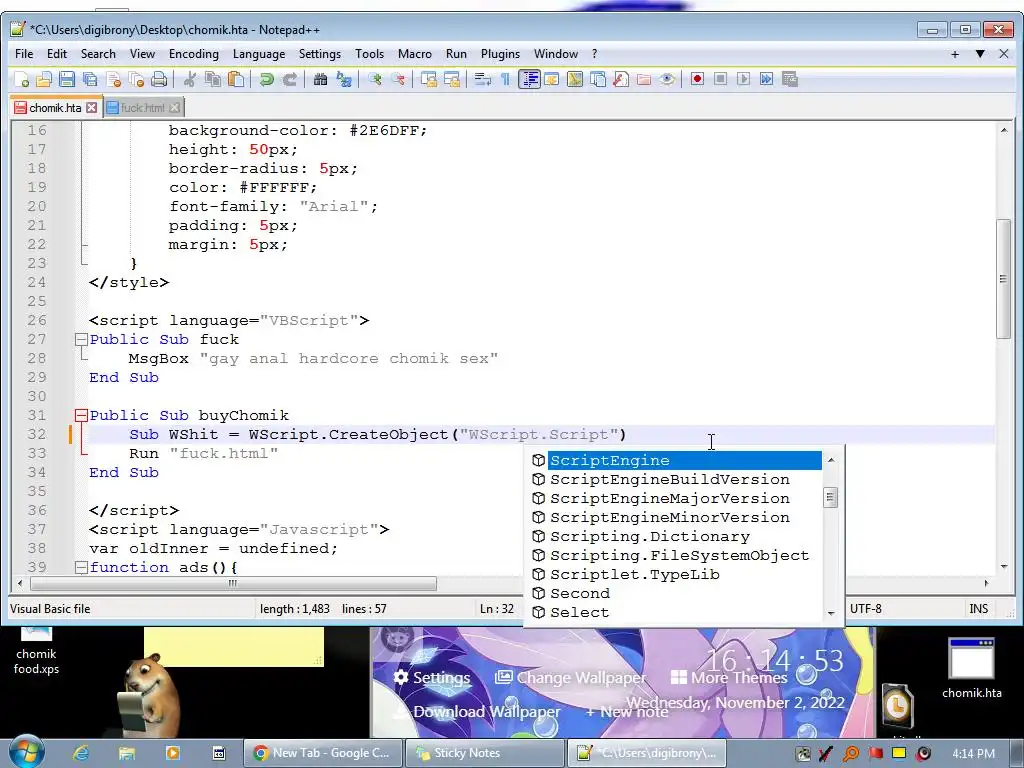
Task: Create a new file with the New toolbar icon
Action: [x=22, y=80]
